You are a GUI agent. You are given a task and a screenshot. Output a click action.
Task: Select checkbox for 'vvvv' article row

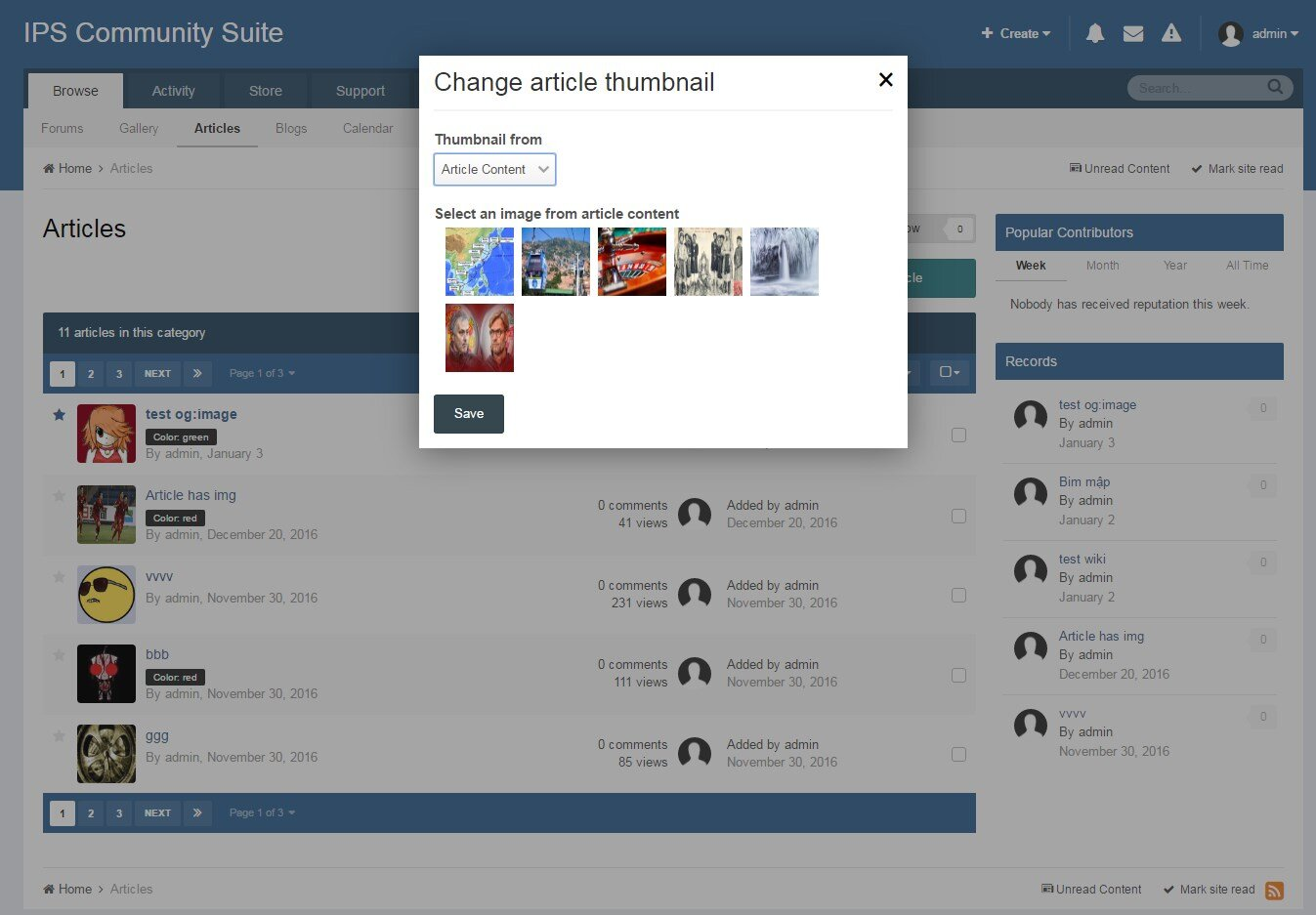tap(958, 596)
